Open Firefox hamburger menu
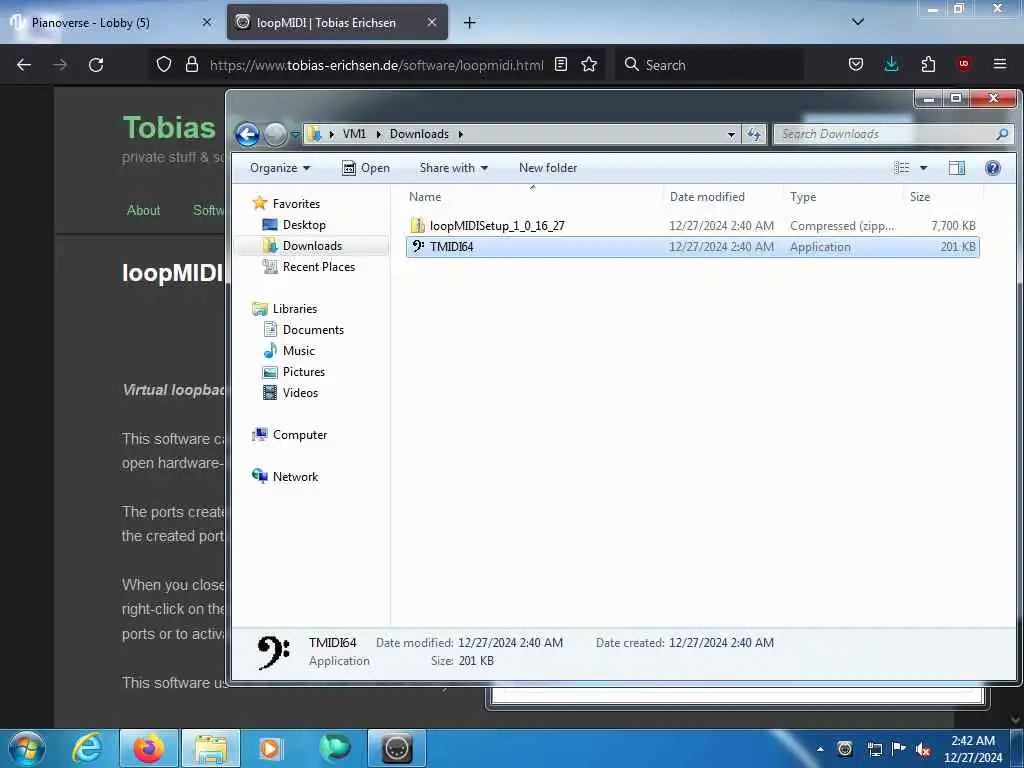This screenshot has height=768, width=1024. click(1000, 65)
